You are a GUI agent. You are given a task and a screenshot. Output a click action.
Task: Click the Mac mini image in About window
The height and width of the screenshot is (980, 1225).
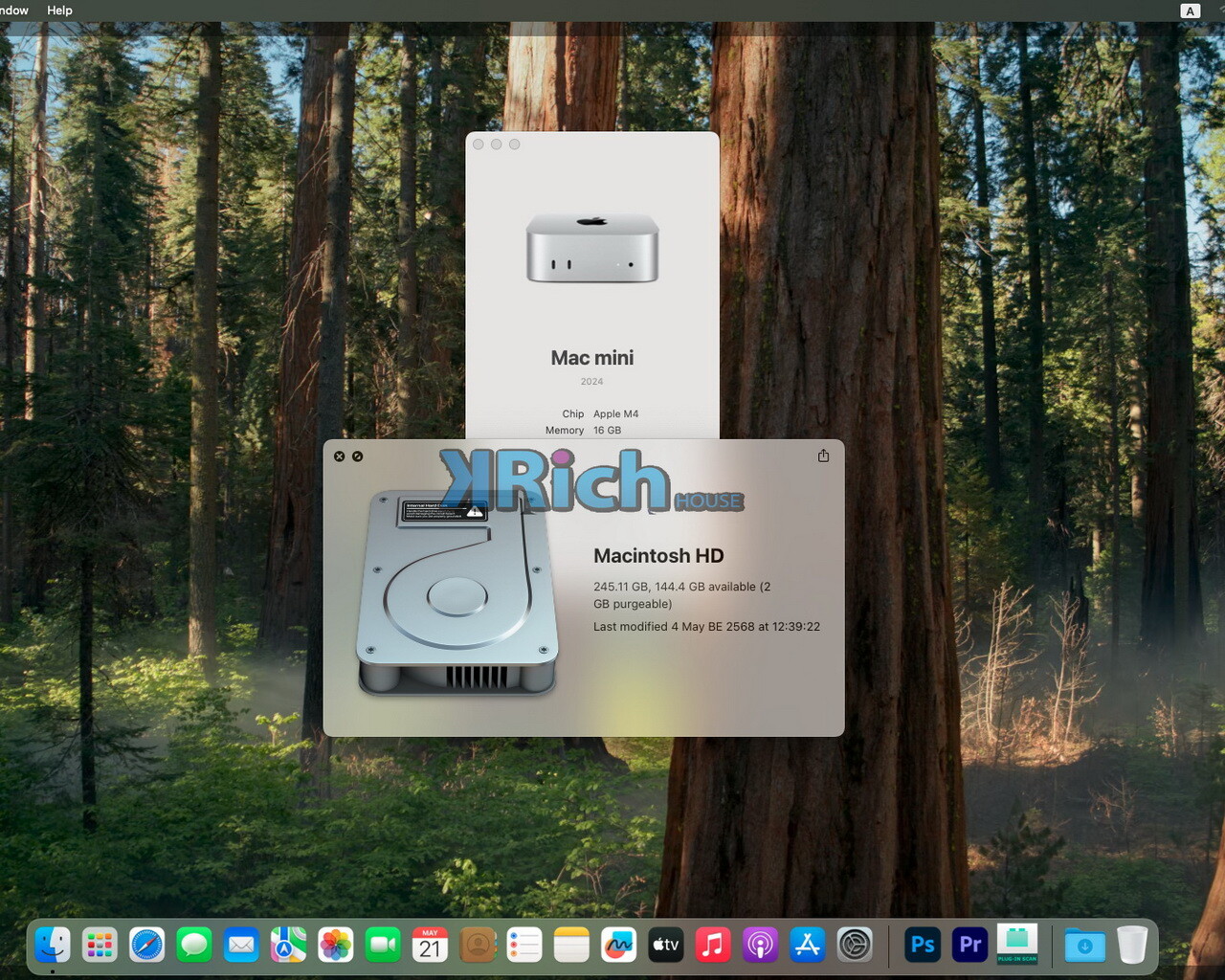[592, 249]
